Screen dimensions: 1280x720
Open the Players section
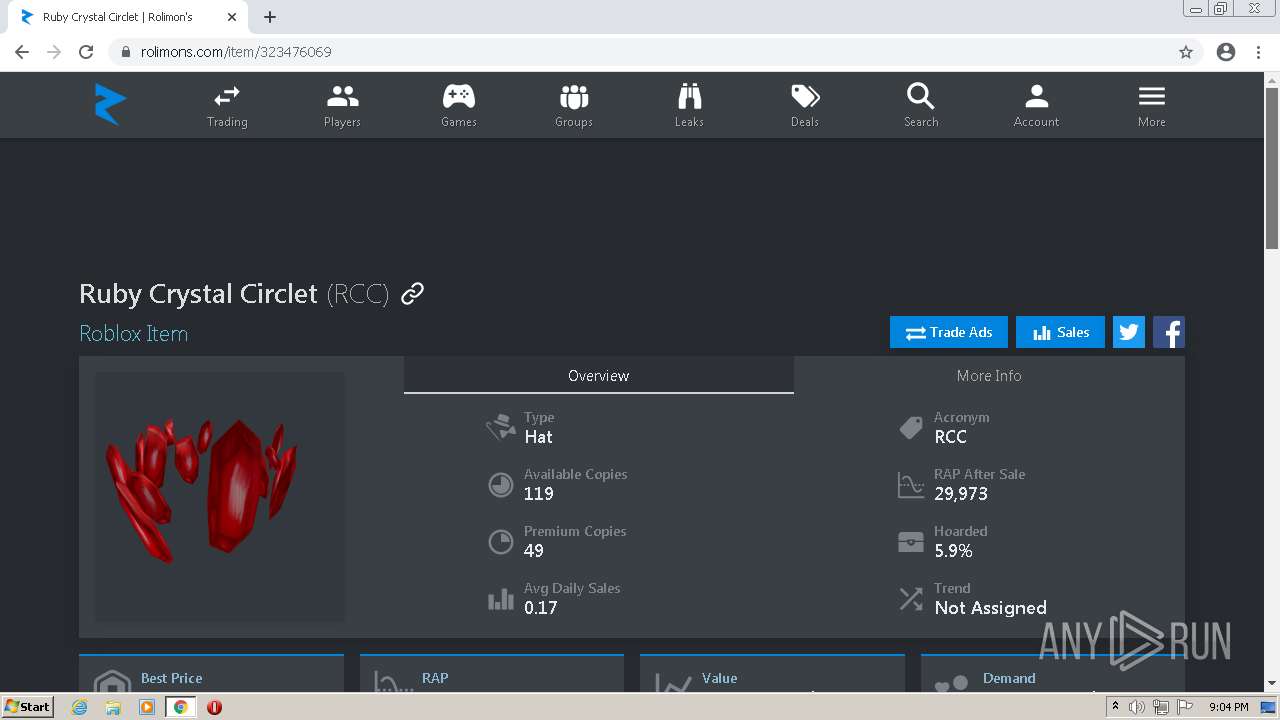tap(342, 106)
